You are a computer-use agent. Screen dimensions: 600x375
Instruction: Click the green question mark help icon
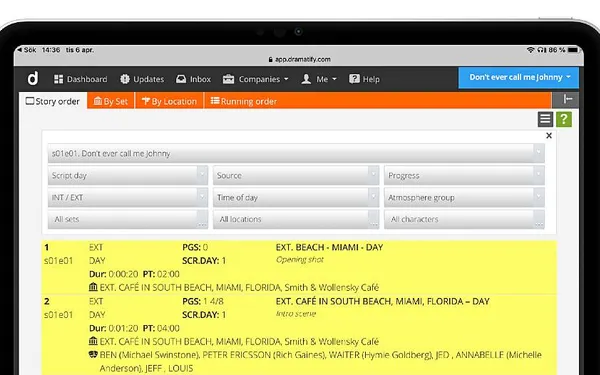click(564, 119)
